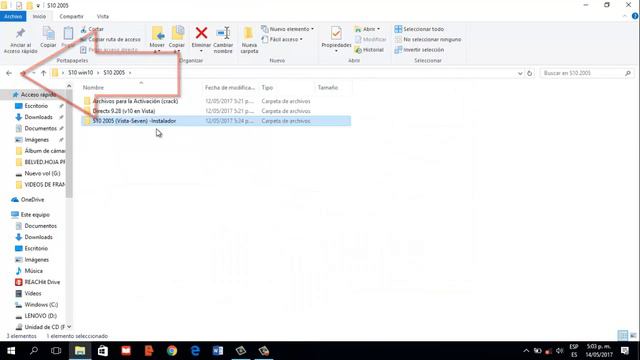Open Vídeos under Este equipo
This screenshot has width=640, height=360.
[x=32, y=293]
